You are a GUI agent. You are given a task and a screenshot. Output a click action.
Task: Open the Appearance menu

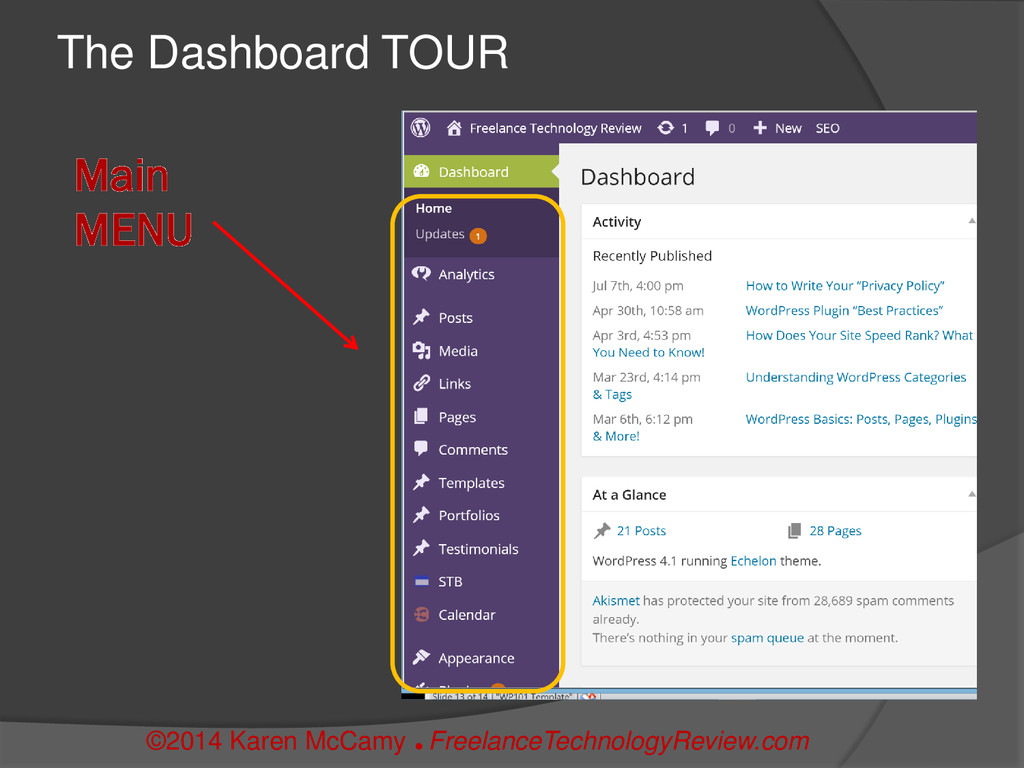(476, 658)
